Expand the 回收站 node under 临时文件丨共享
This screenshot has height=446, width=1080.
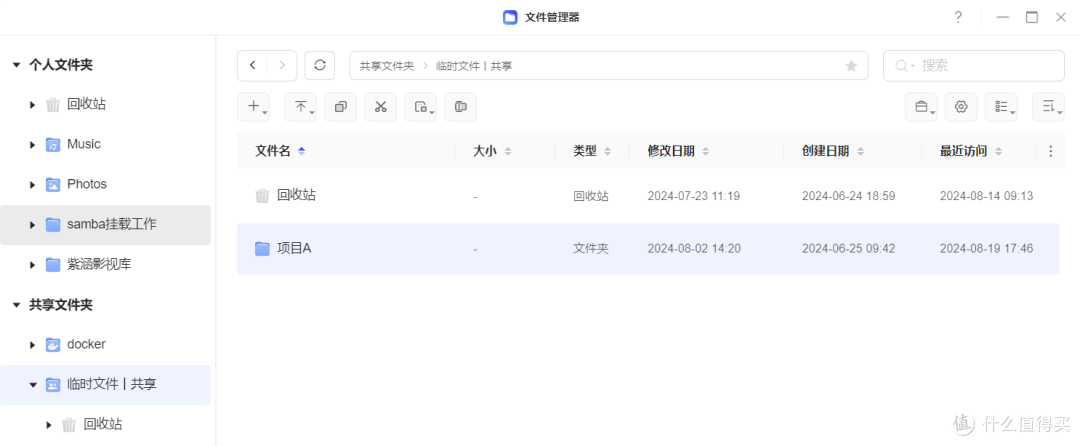(x=48, y=425)
